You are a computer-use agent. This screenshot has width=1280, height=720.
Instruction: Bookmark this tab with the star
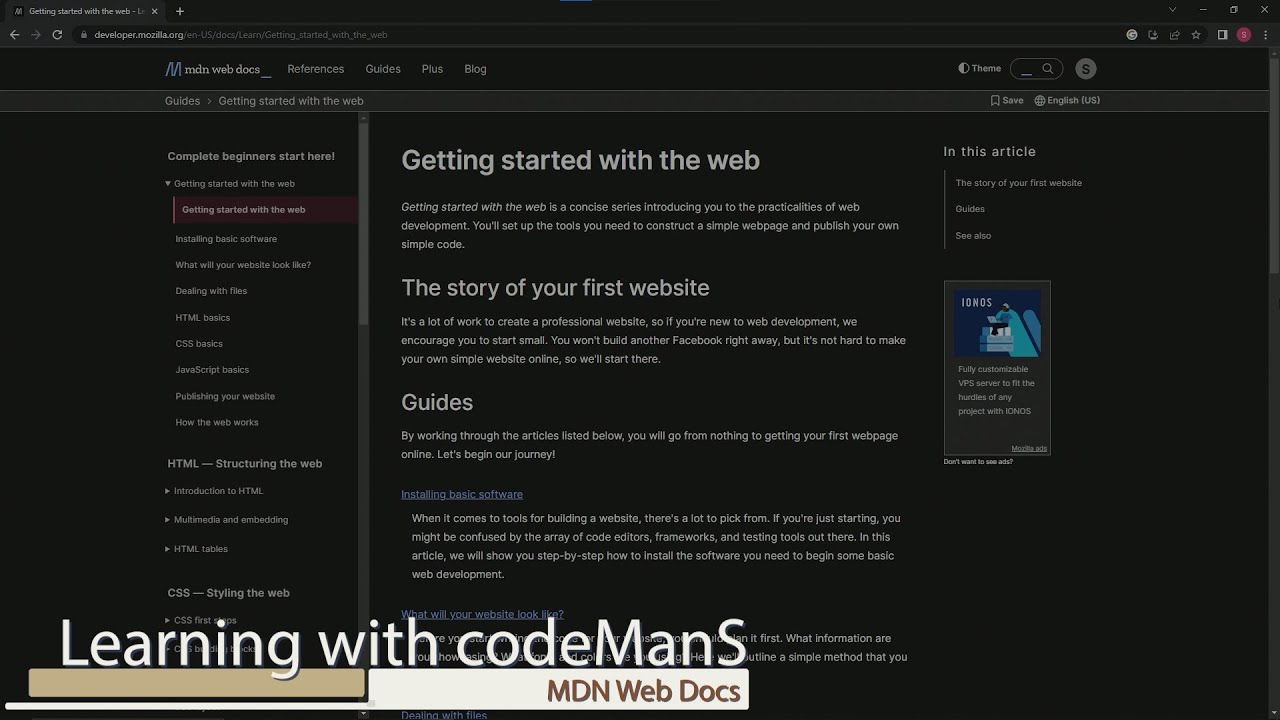pos(1195,35)
